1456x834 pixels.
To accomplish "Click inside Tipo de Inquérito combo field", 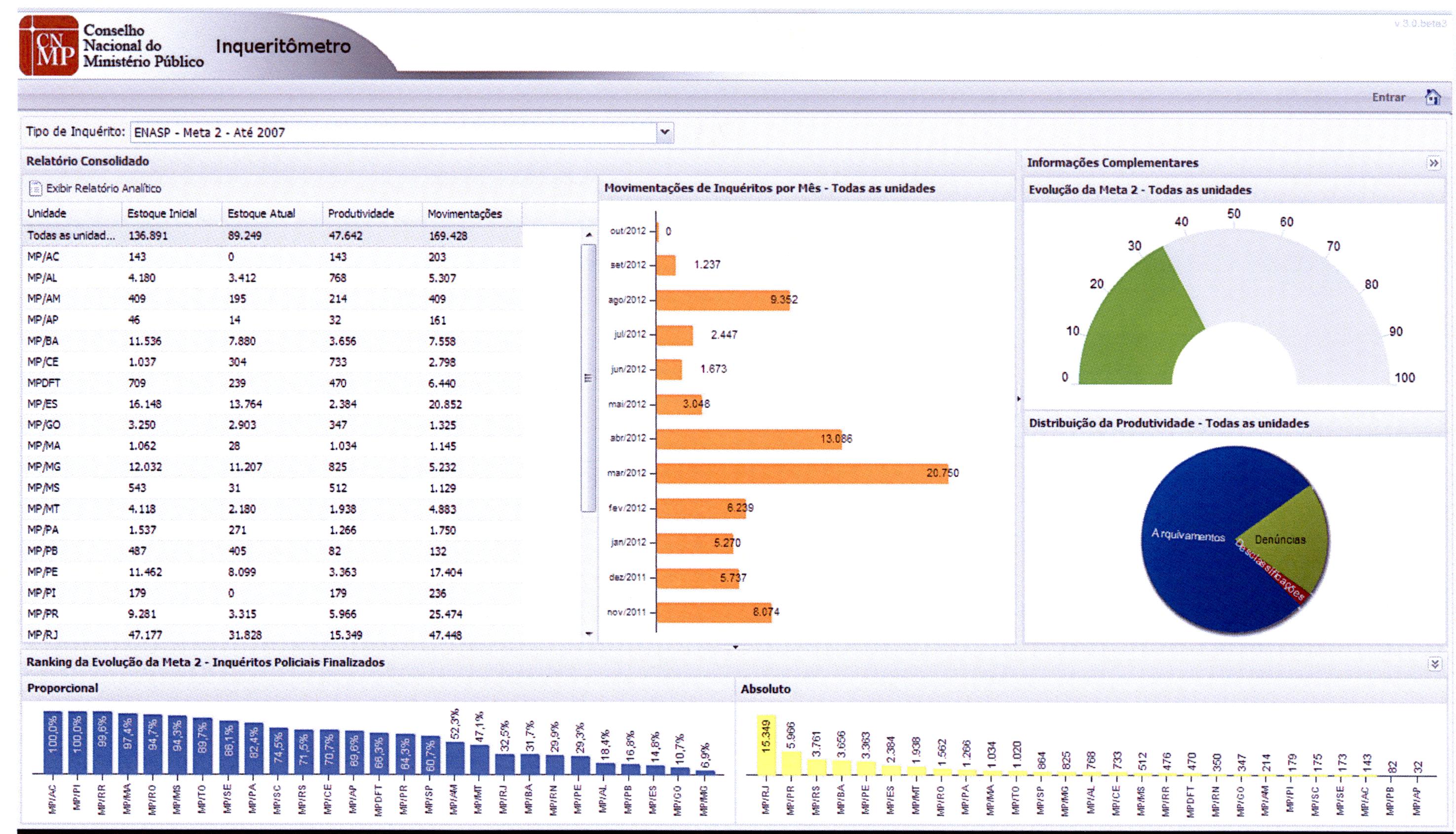I will pyautogui.click(x=392, y=132).
